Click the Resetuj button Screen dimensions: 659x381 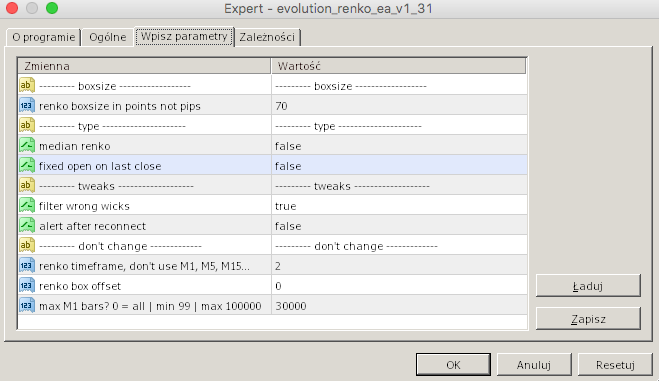615,365
